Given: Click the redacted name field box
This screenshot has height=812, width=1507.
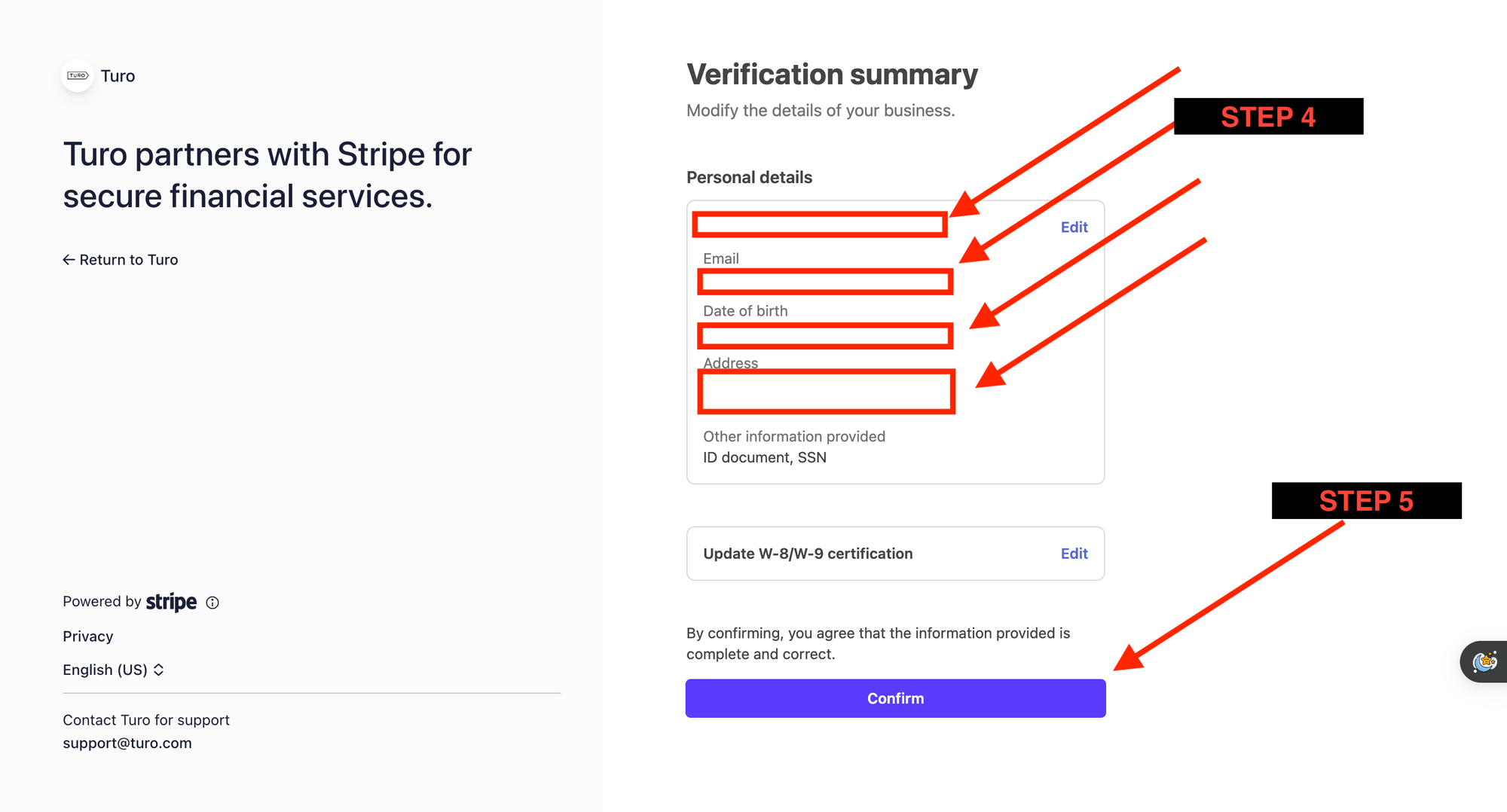Looking at the screenshot, I should click(820, 224).
